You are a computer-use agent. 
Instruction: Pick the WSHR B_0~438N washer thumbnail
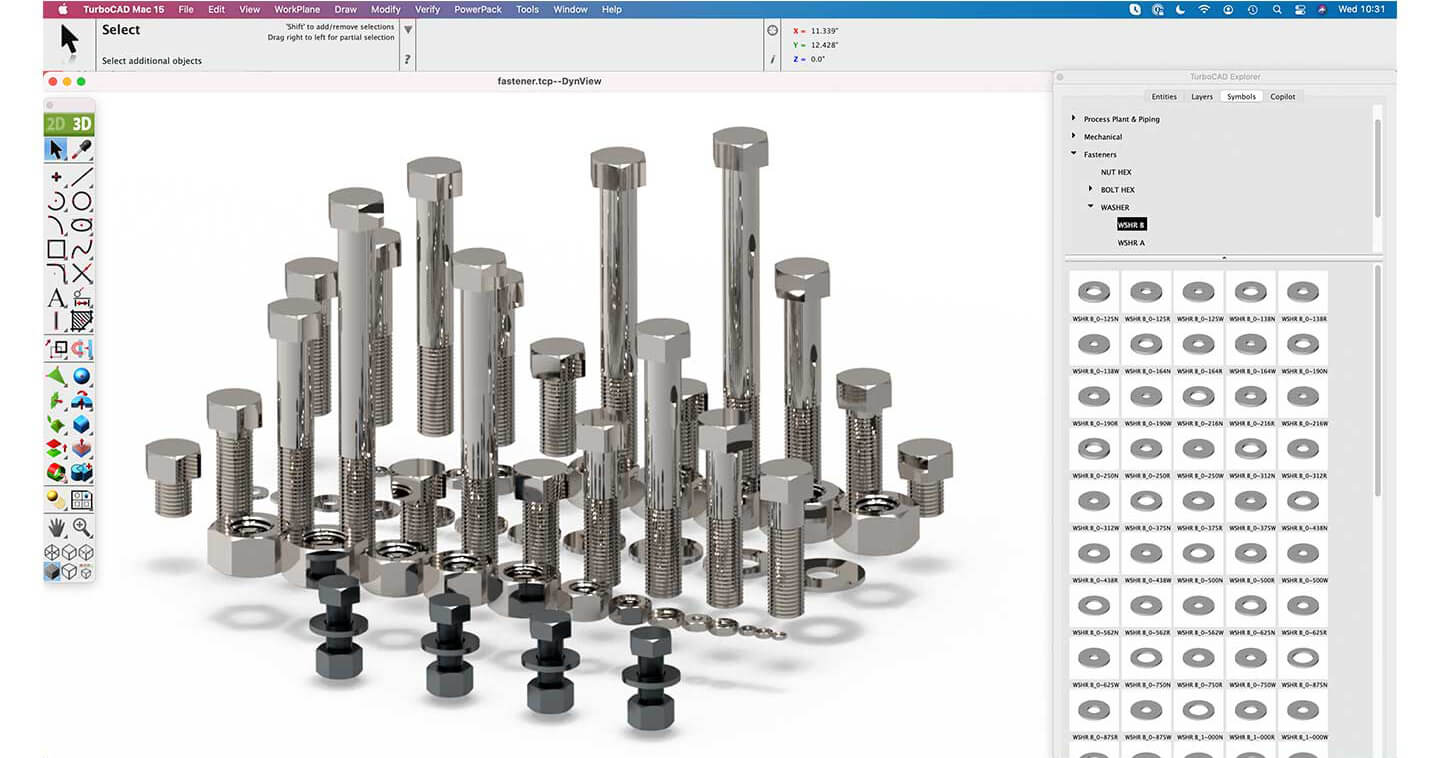tap(1302, 502)
